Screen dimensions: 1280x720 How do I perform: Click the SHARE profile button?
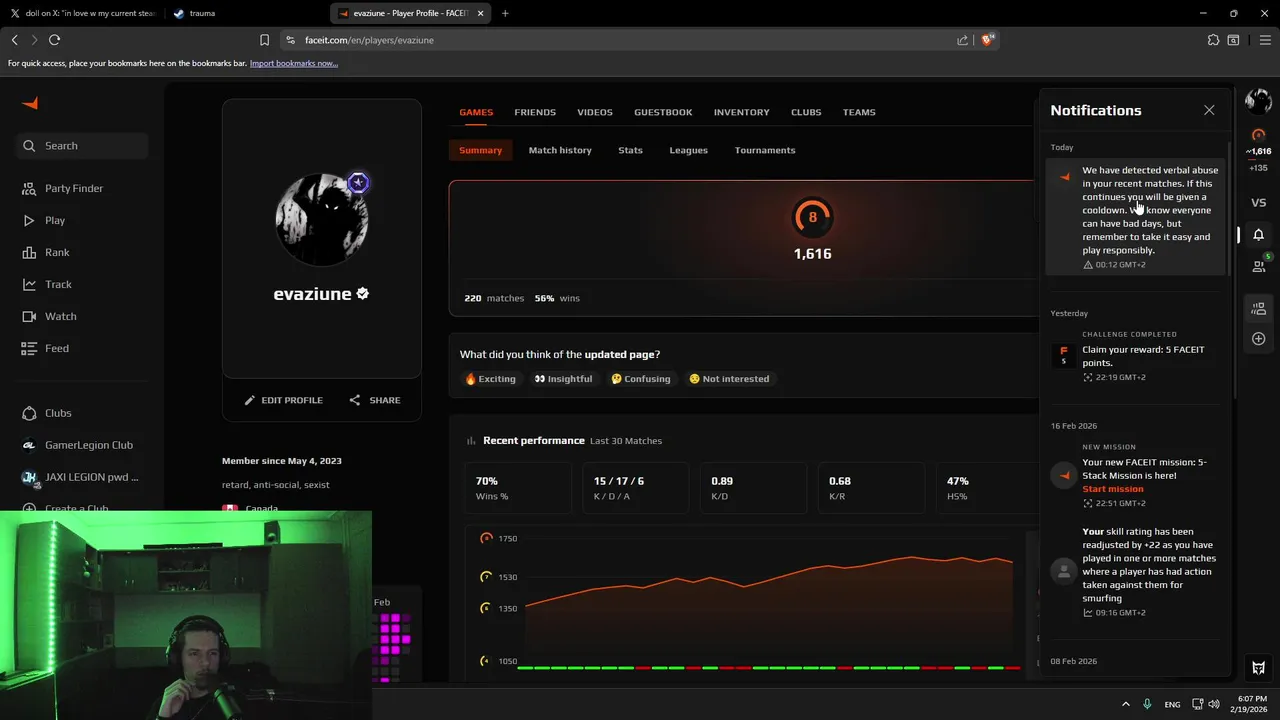tap(375, 400)
